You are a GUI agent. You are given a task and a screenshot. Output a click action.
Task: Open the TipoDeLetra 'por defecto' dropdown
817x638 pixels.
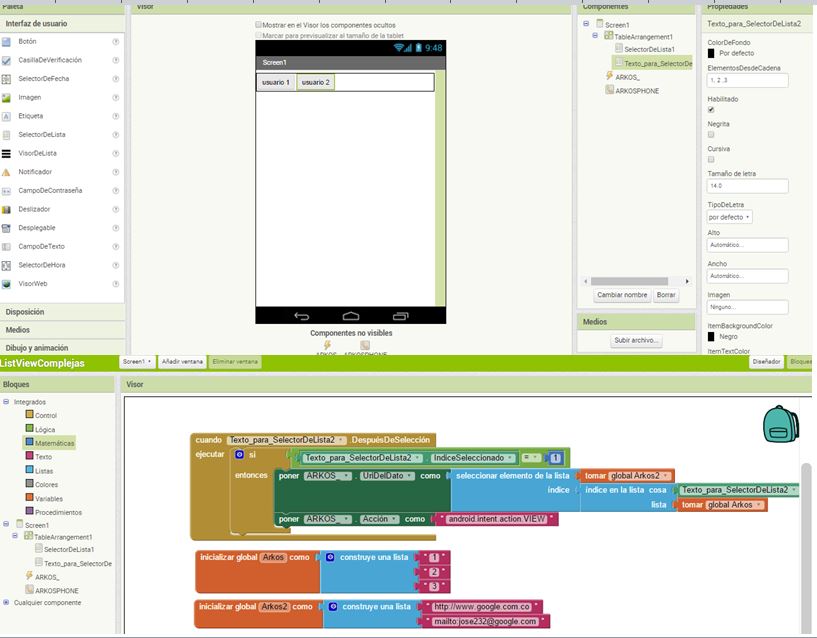(729, 217)
